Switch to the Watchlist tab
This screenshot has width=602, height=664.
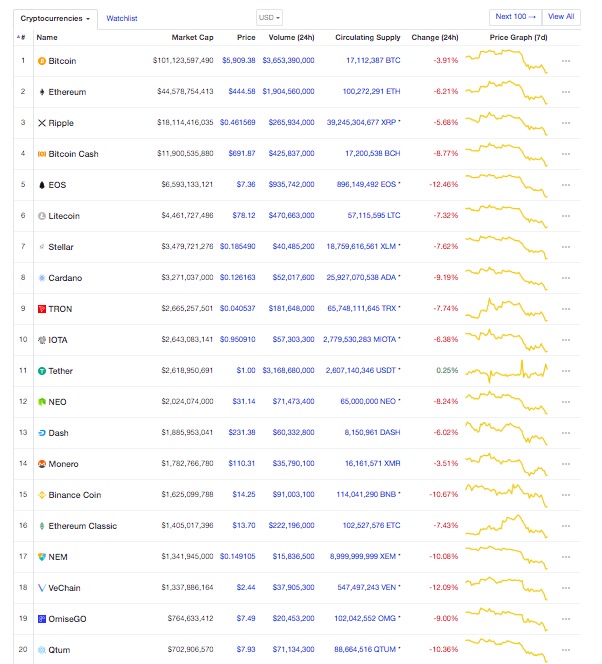(122, 18)
